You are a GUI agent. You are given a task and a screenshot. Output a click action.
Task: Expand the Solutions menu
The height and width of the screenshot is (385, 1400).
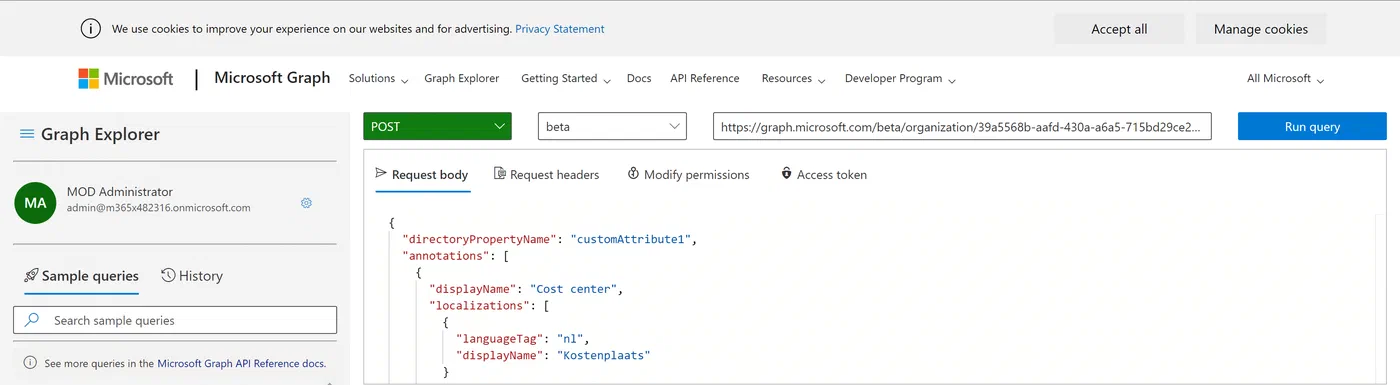pyautogui.click(x=378, y=79)
